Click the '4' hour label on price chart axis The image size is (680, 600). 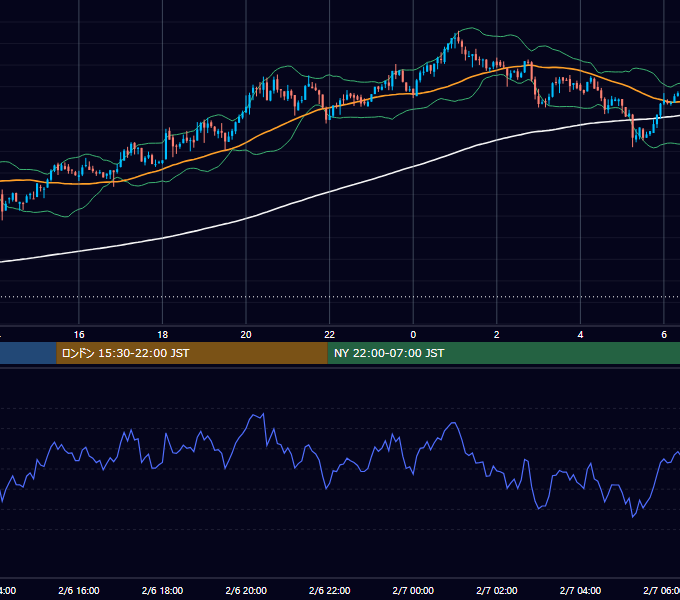click(580, 335)
